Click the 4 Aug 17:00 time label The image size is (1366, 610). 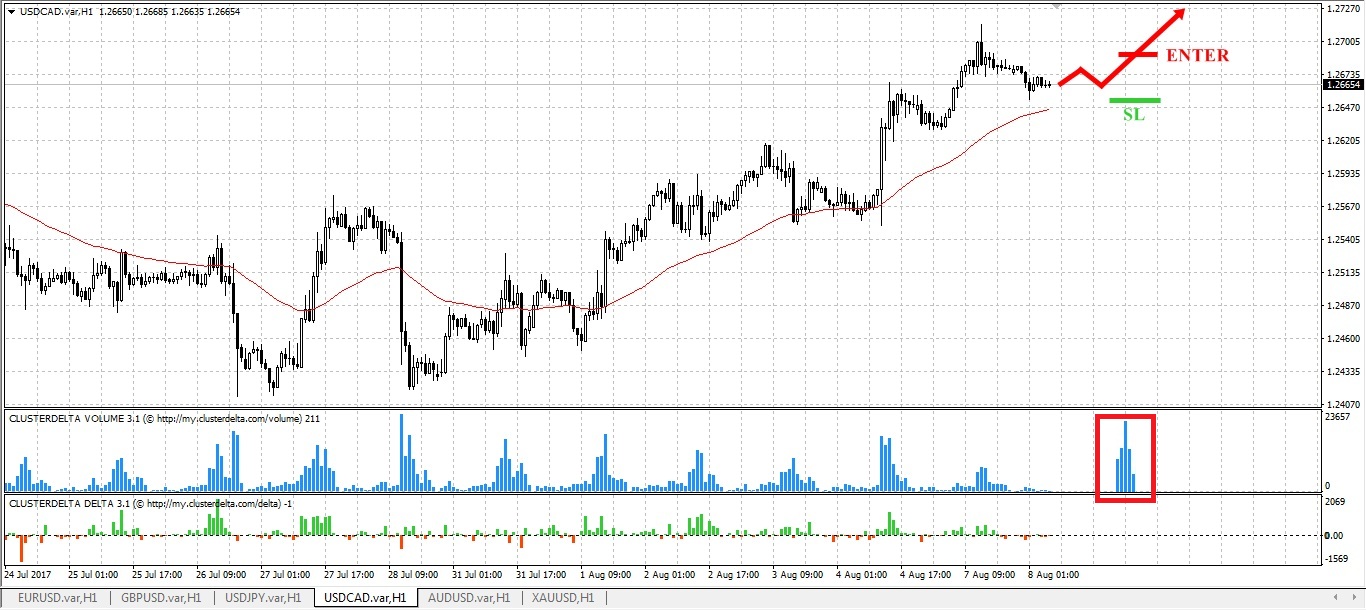[x=925, y=576]
